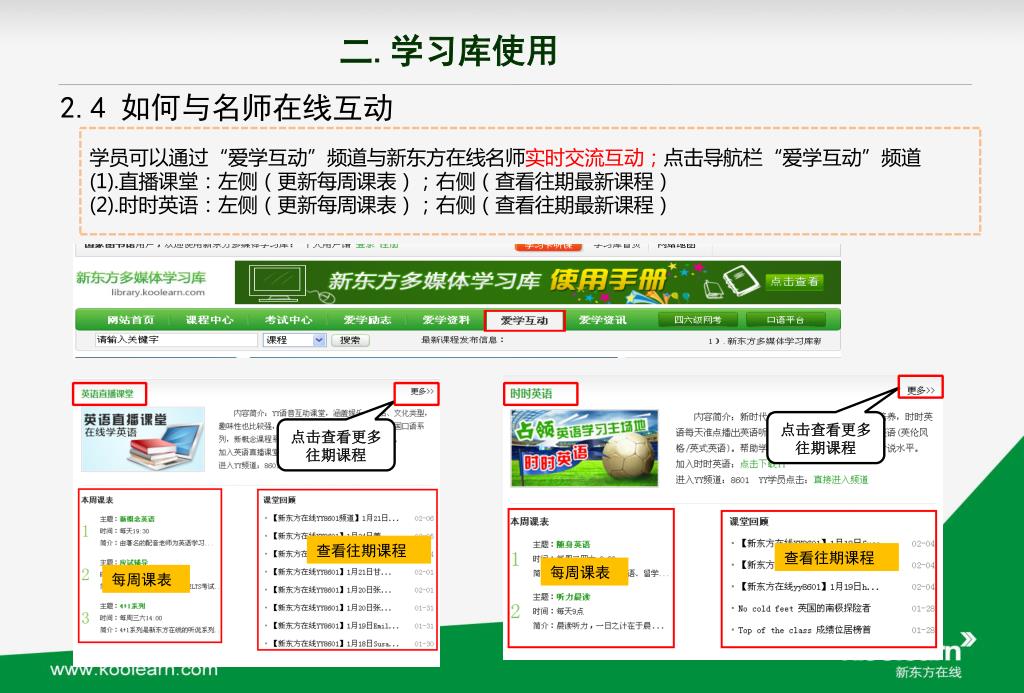Click the 四六级网考 button
Screen dimensions: 1024x693
(697, 320)
